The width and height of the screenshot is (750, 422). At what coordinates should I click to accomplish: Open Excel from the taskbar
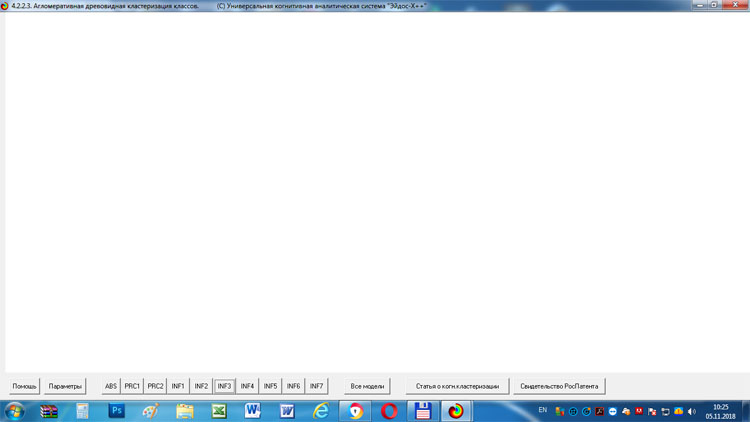pyautogui.click(x=218, y=411)
